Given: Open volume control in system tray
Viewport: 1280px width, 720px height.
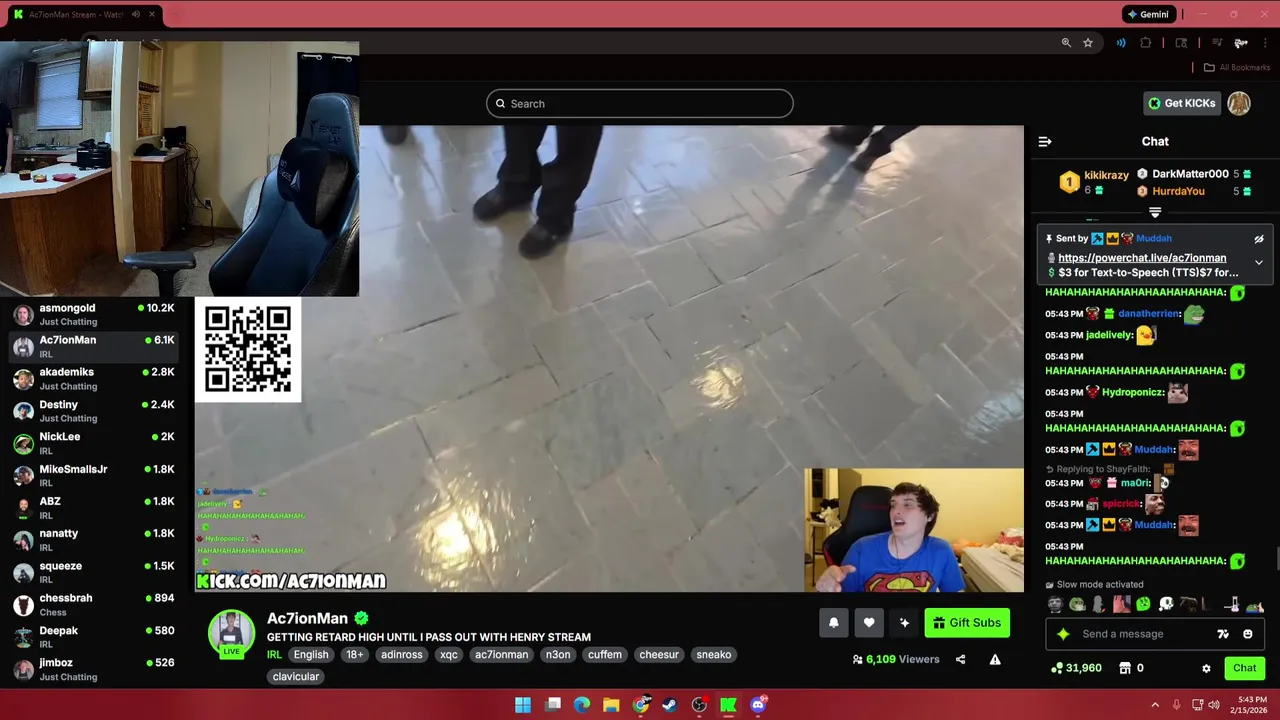Looking at the screenshot, I should (1214, 705).
